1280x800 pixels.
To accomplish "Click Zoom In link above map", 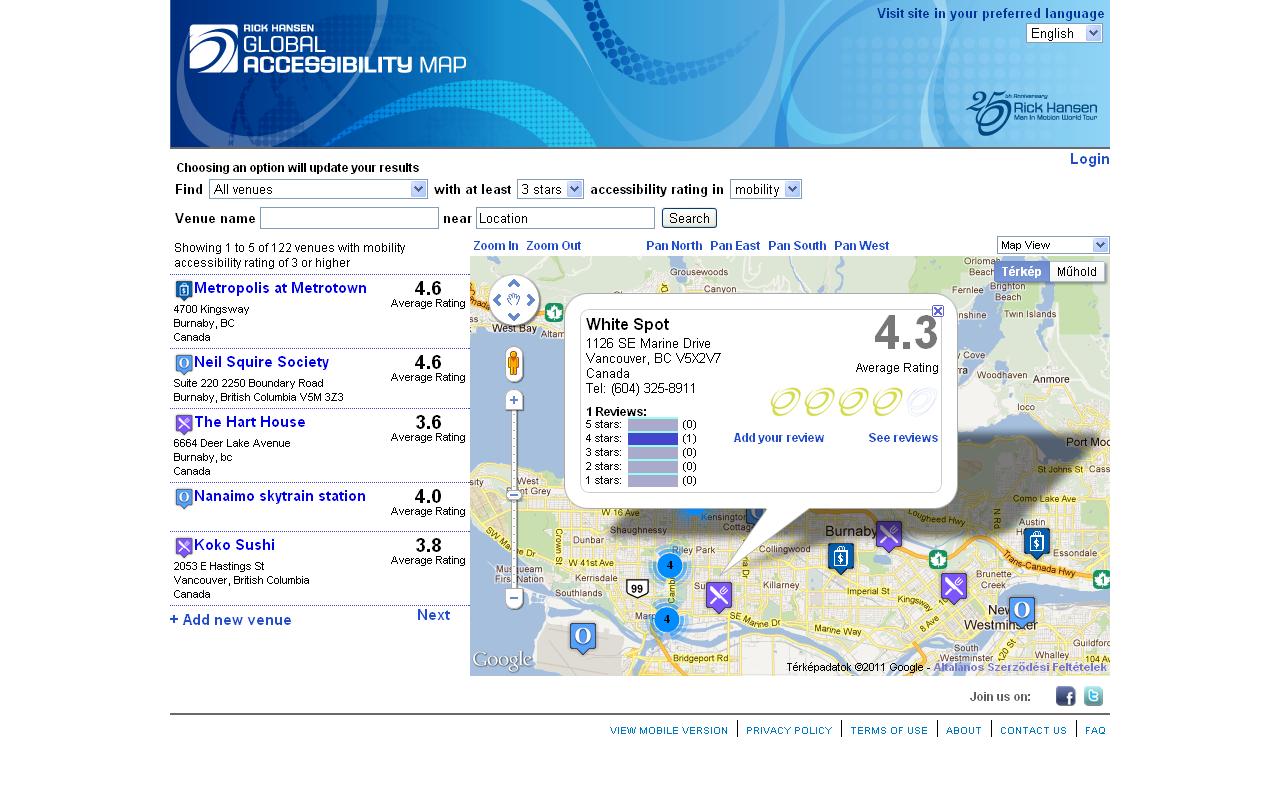I will (x=496, y=246).
